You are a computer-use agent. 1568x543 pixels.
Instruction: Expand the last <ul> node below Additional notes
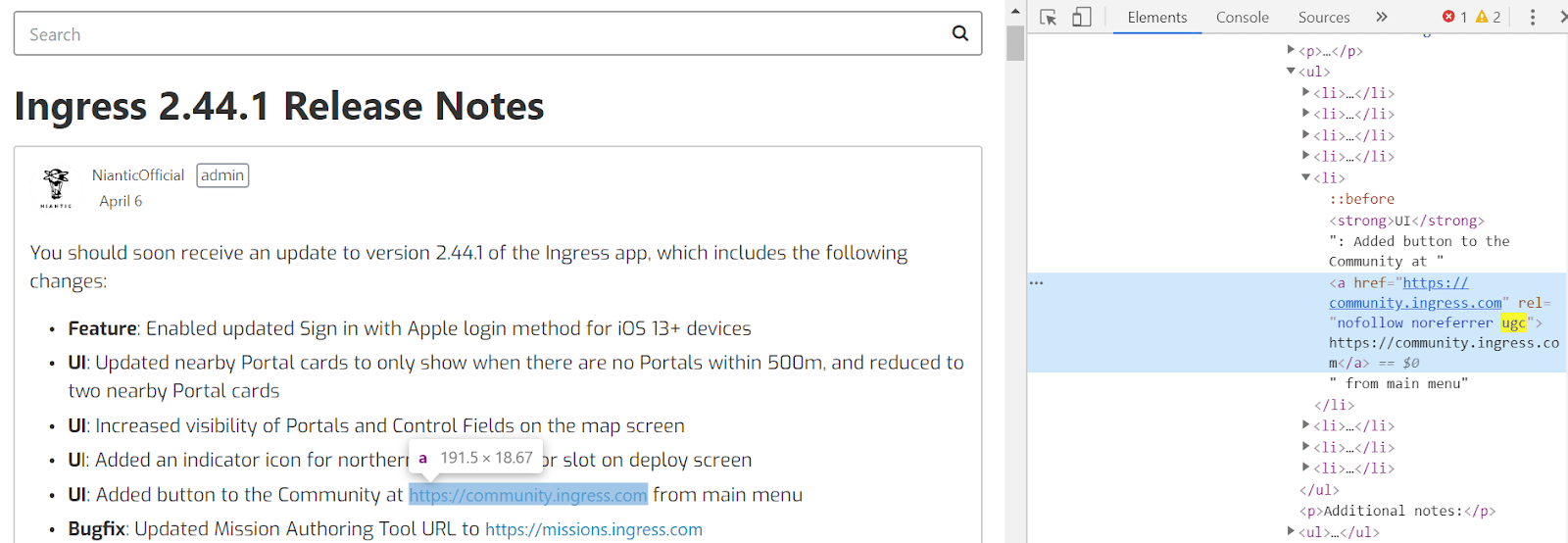click(x=1291, y=531)
